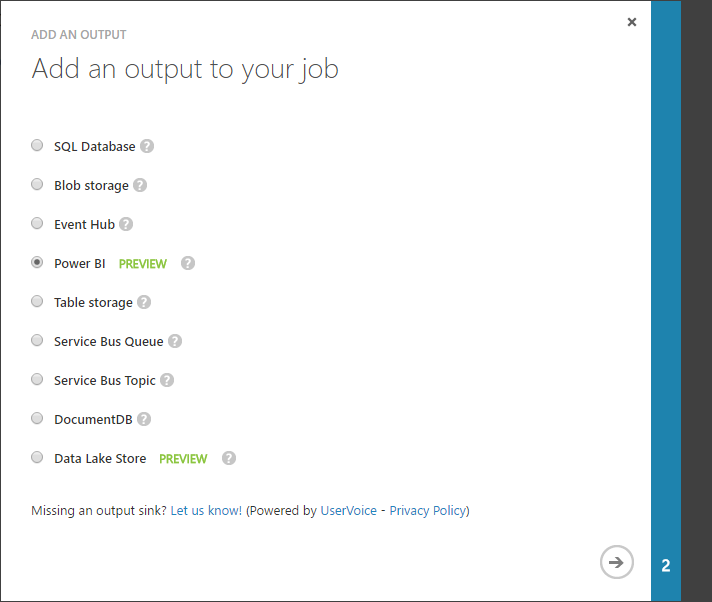Click the next arrow button
The height and width of the screenshot is (602, 712).
617,562
